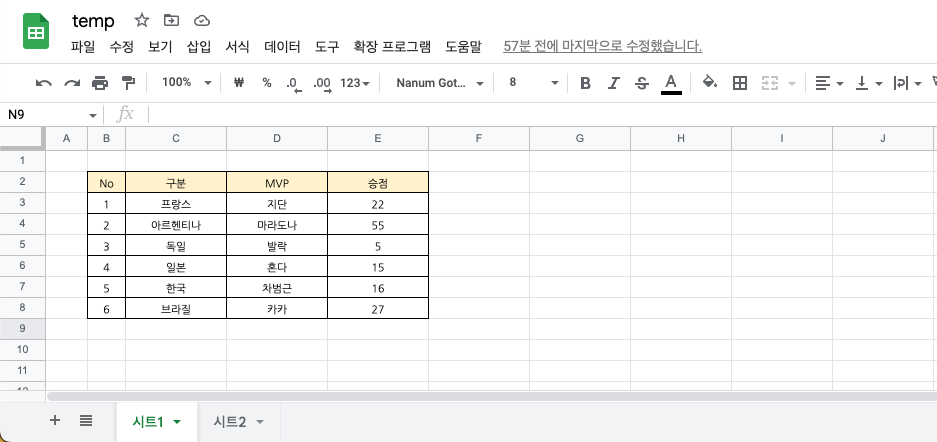The width and height of the screenshot is (937, 442).
Task: Select the 마라도나 cell
Action: [277, 225]
